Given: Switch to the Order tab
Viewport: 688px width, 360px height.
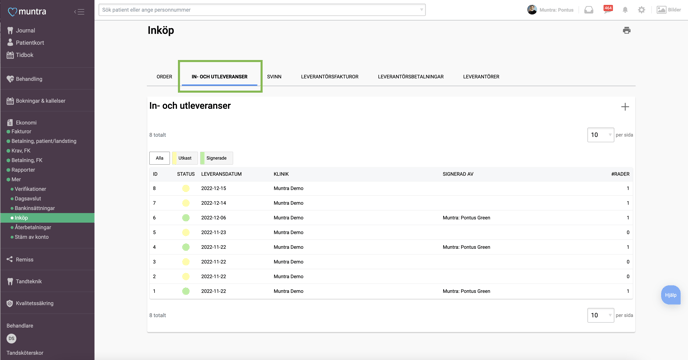Looking at the screenshot, I should pyautogui.click(x=165, y=76).
